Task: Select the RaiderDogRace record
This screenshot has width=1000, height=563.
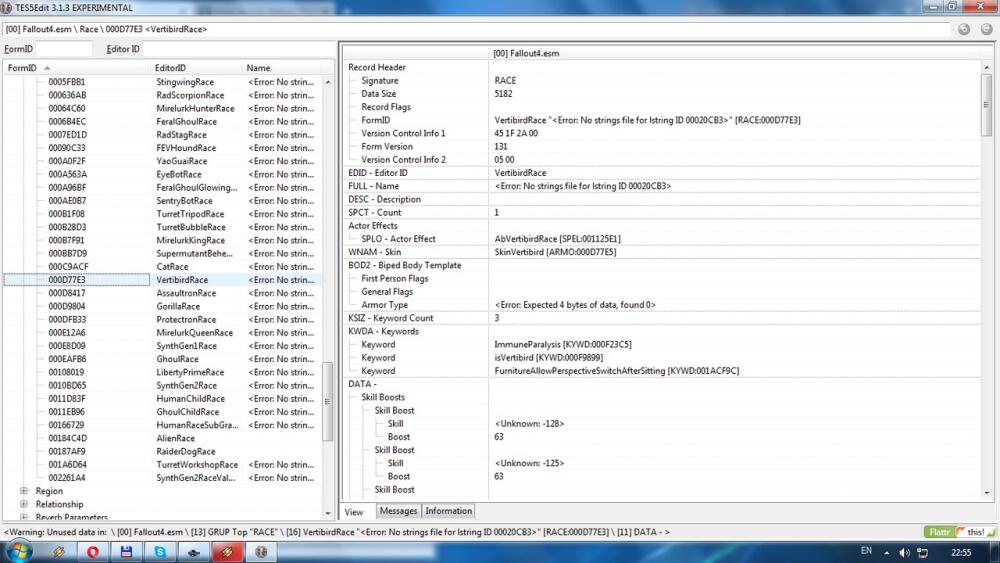Action: [x=186, y=451]
